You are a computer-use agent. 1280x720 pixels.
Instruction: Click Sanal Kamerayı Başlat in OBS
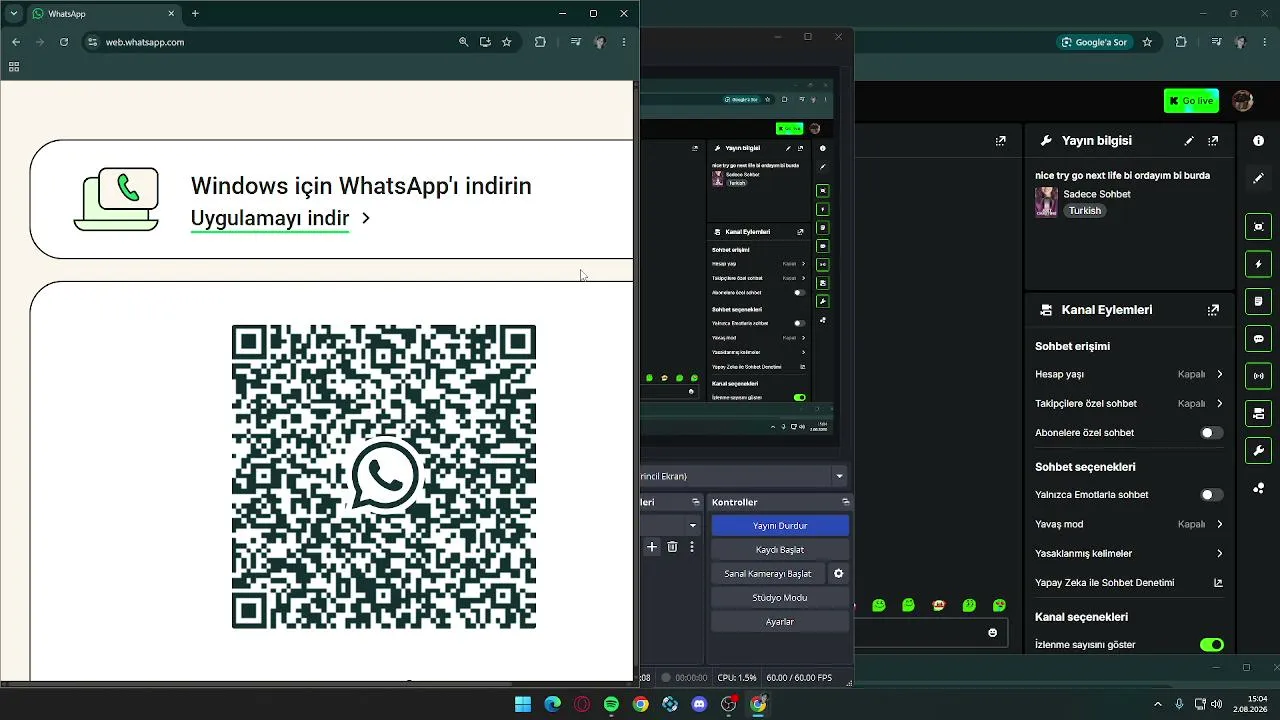(x=768, y=574)
